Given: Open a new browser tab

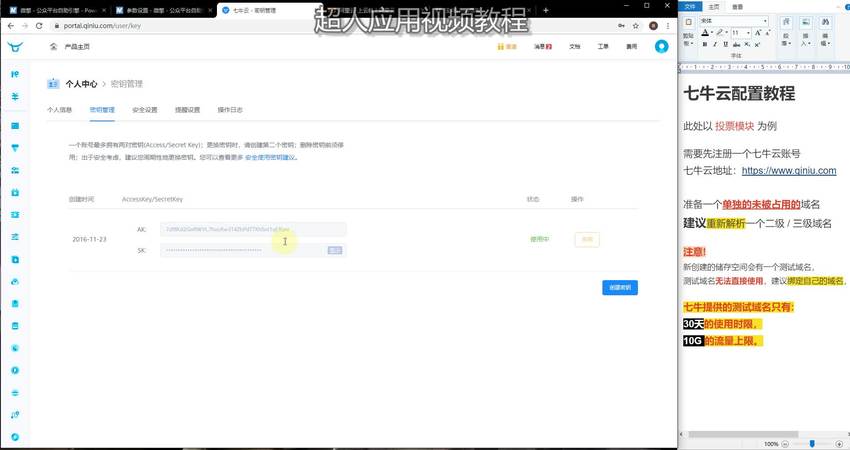Looking at the screenshot, I should click(545, 10).
